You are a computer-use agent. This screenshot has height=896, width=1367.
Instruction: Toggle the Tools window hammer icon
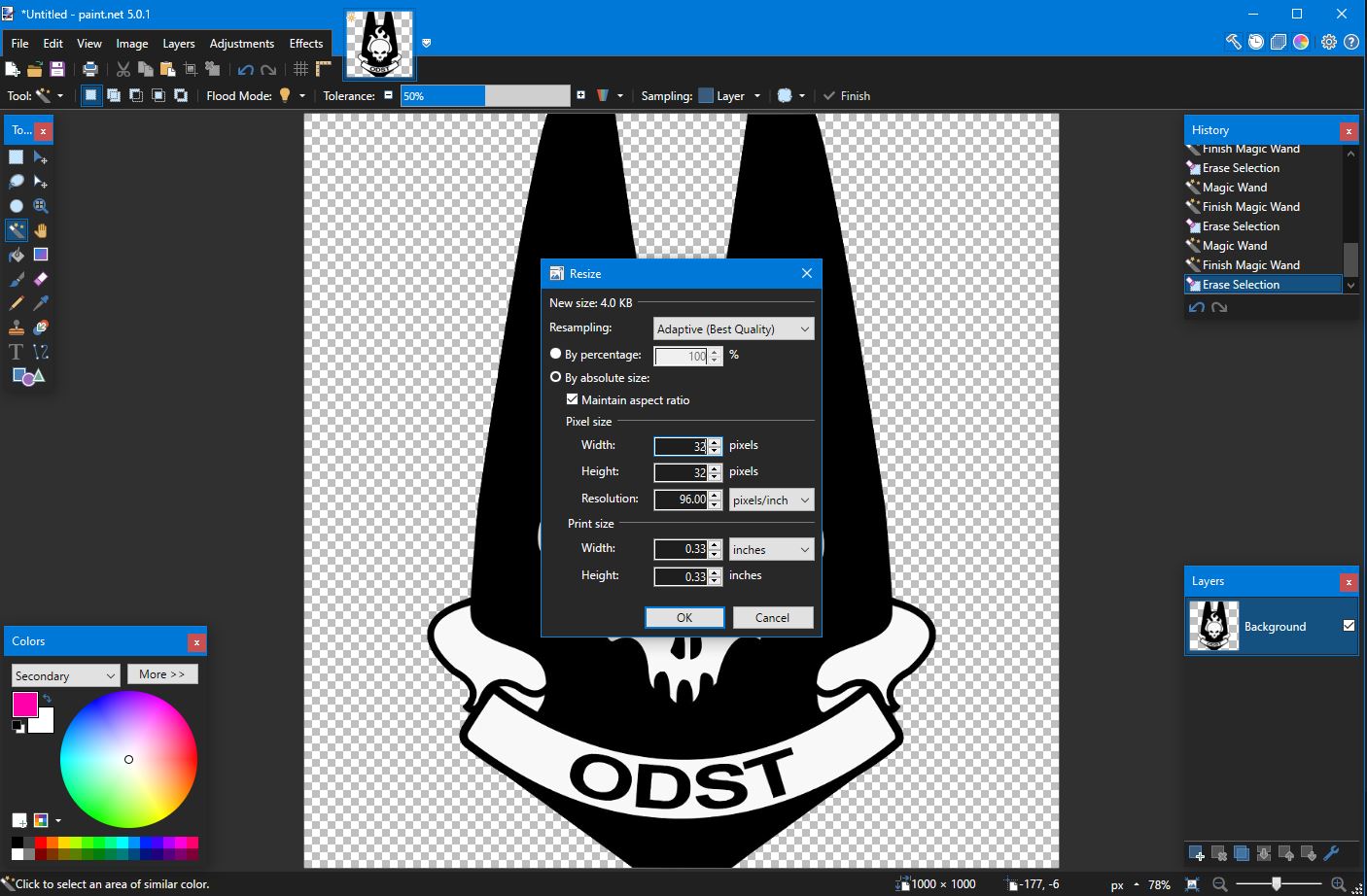click(1233, 42)
